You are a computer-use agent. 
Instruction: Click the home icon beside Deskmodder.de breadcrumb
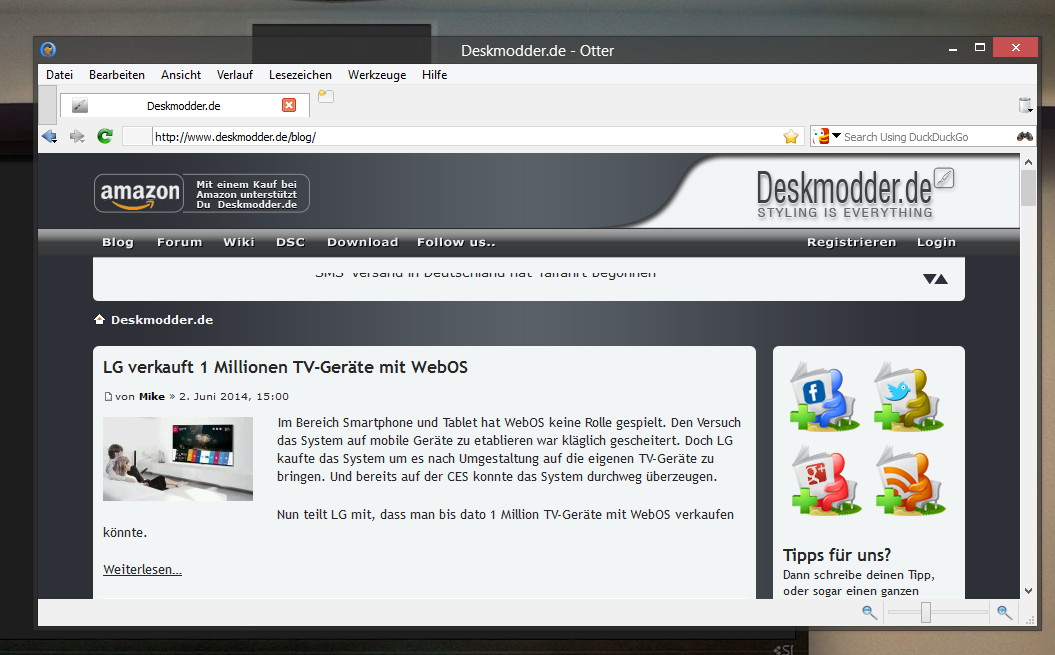100,319
